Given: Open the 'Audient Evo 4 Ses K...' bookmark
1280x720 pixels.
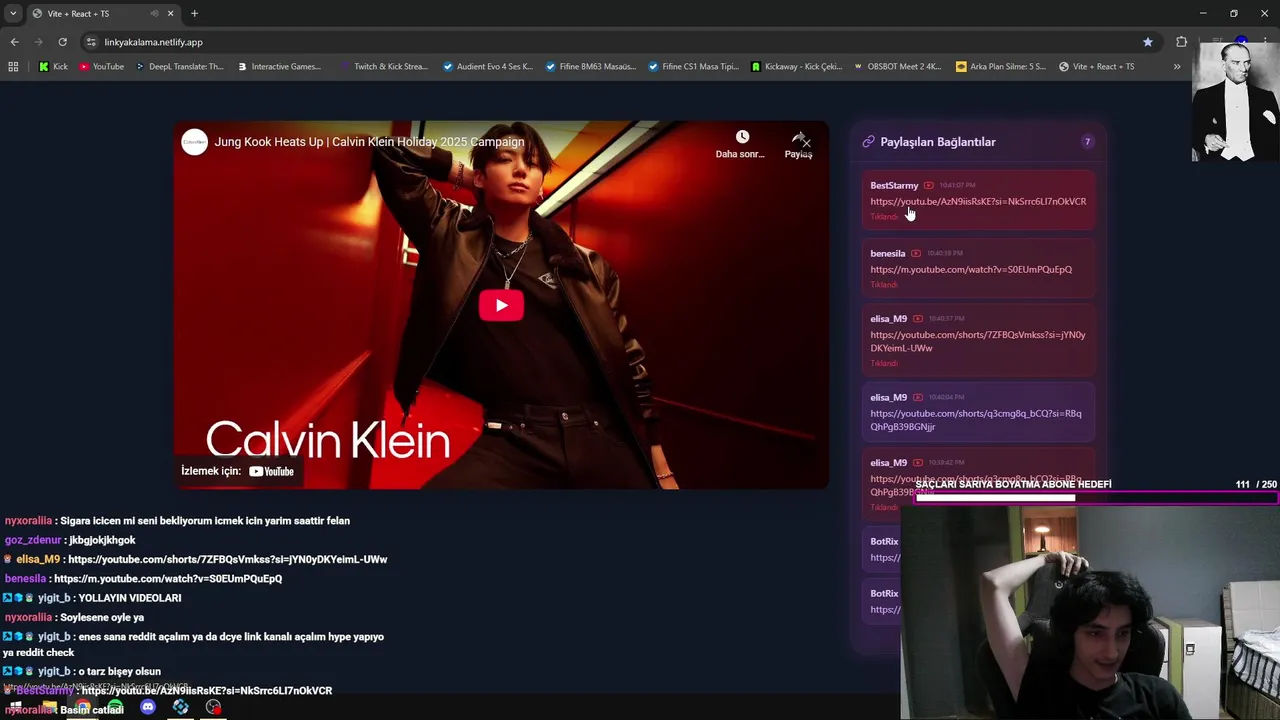Looking at the screenshot, I should coord(488,67).
